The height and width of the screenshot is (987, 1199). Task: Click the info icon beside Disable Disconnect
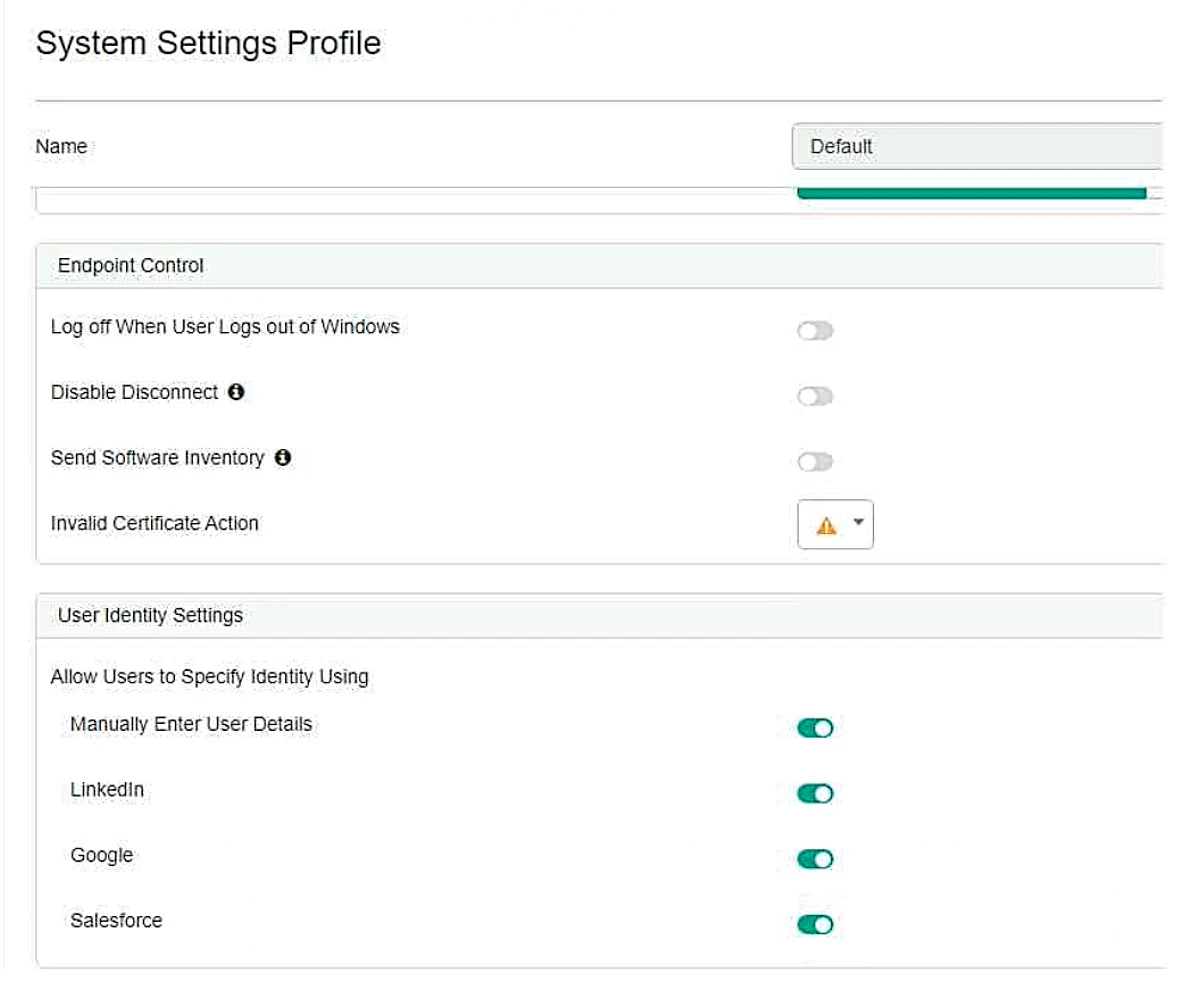tap(236, 393)
